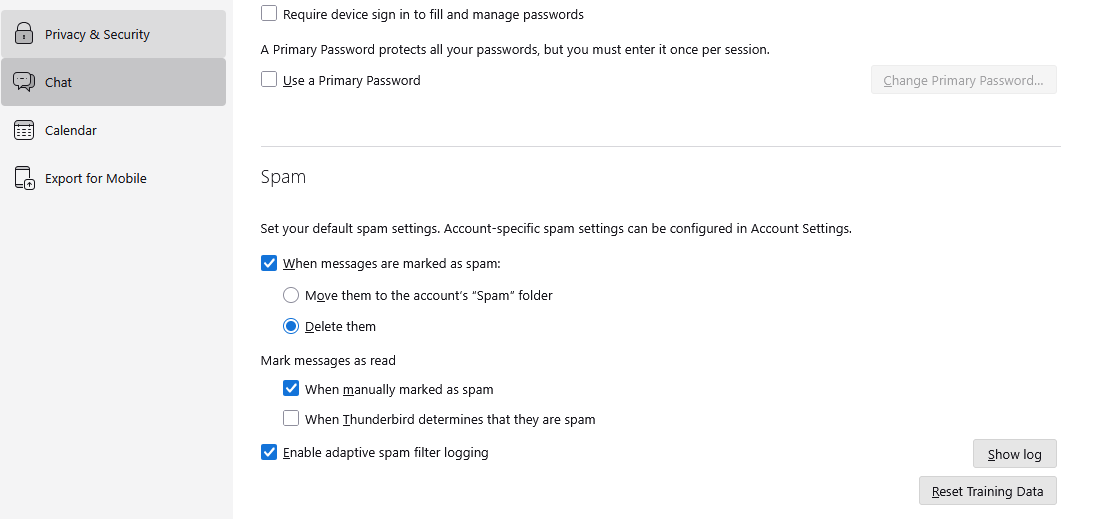Viewport: 1111px width, 519px height.
Task: Click the Calendar grid icon in sidebar
Action: [x=24, y=130]
